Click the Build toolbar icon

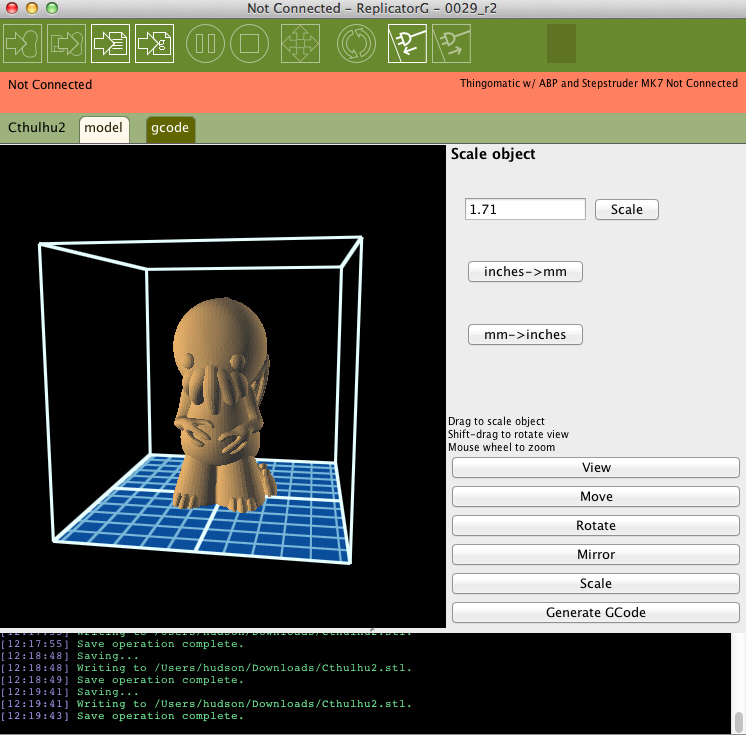coord(23,43)
